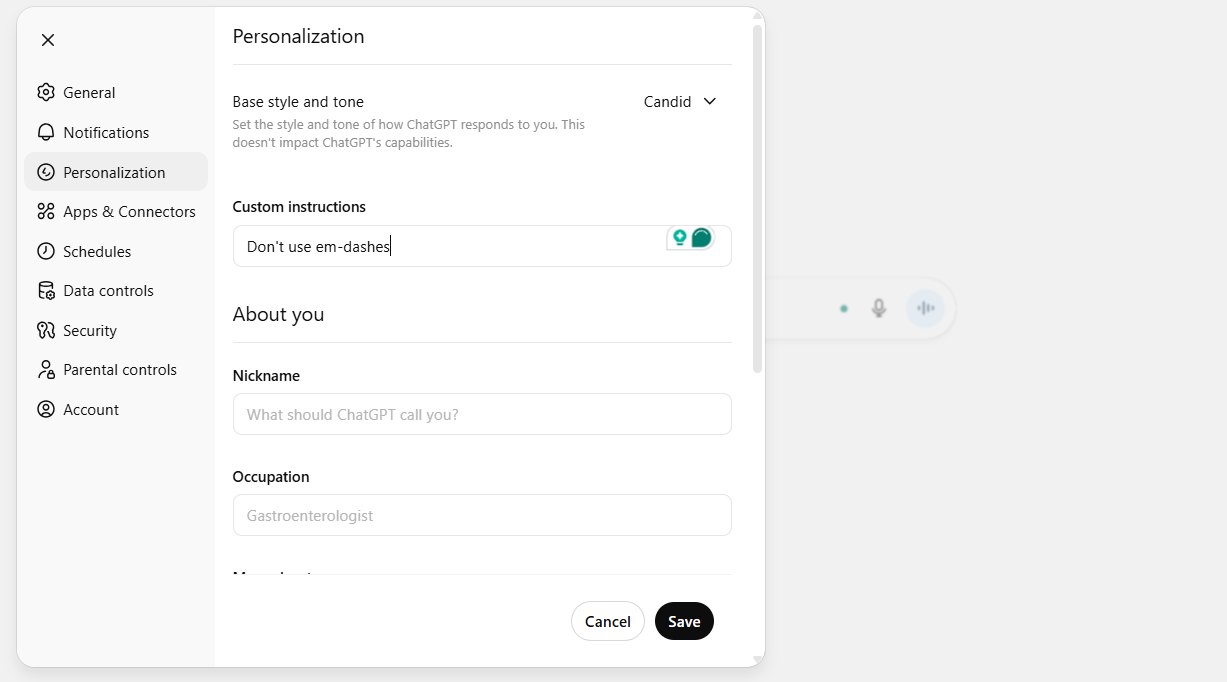The width and height of the screenshot is (1227, 682).
Task: Click the Account profile icon
Action: click(x=46, y=410)
